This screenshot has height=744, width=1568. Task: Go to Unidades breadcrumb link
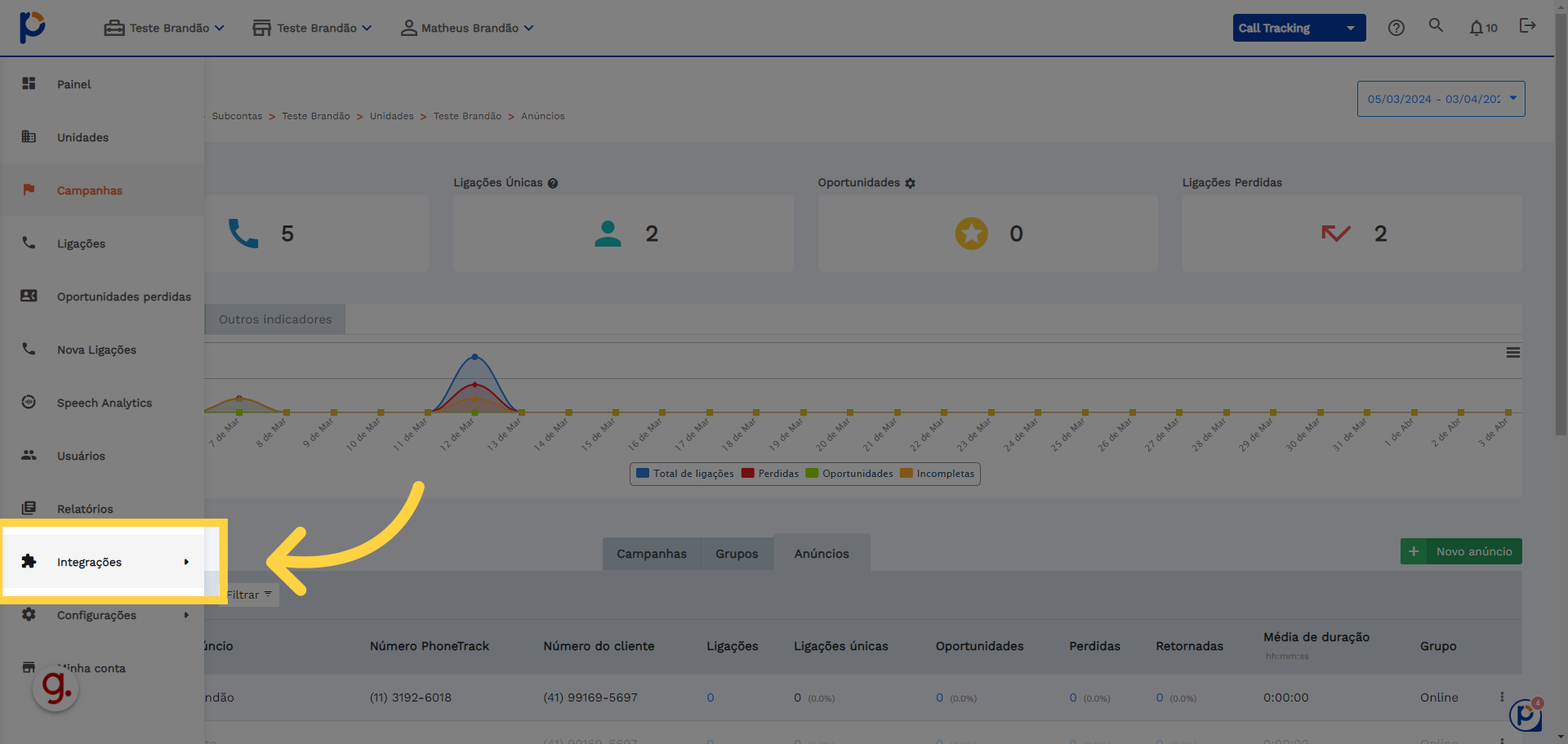[392, 116]
